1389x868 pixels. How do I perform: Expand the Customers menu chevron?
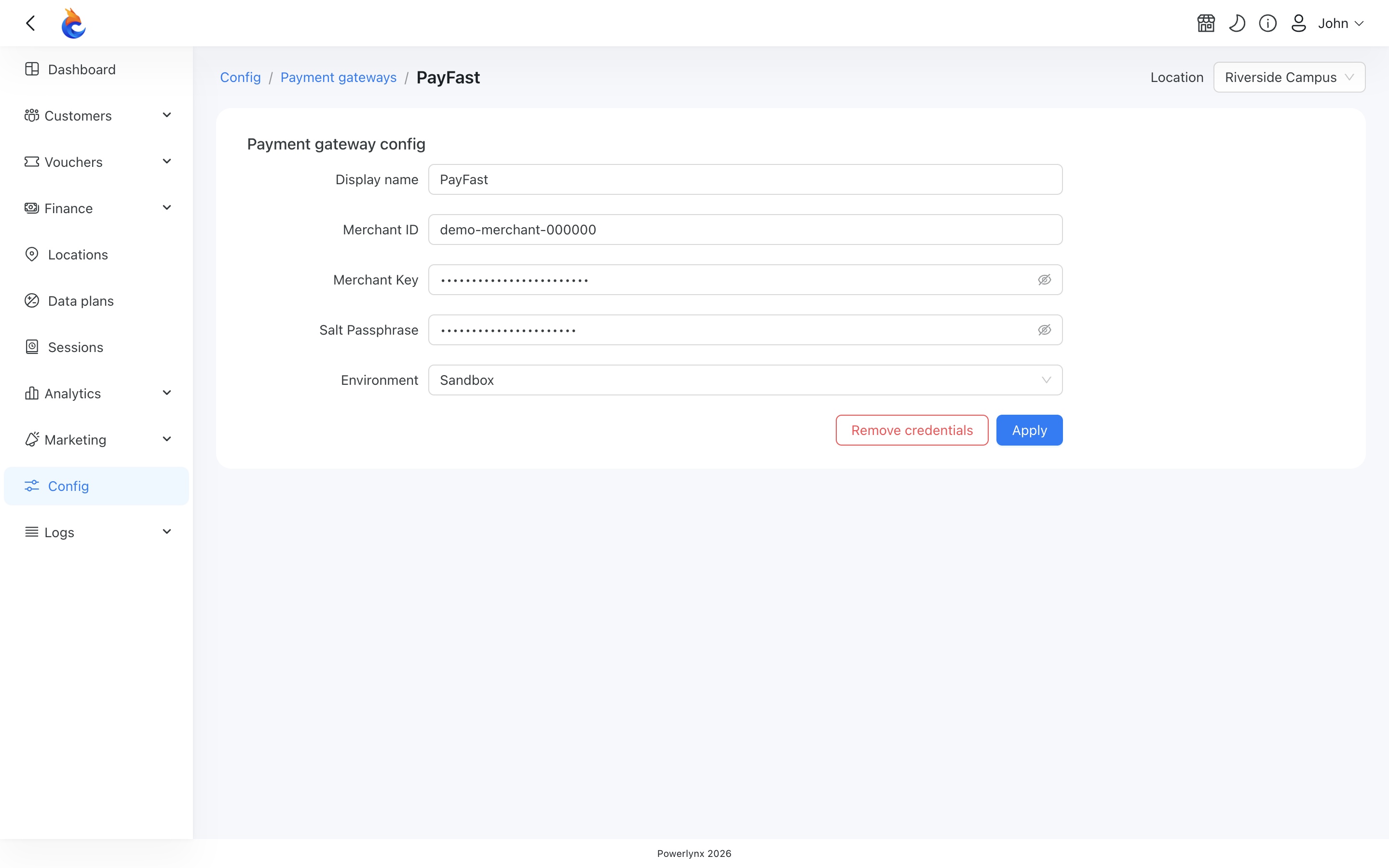(167, 115)
